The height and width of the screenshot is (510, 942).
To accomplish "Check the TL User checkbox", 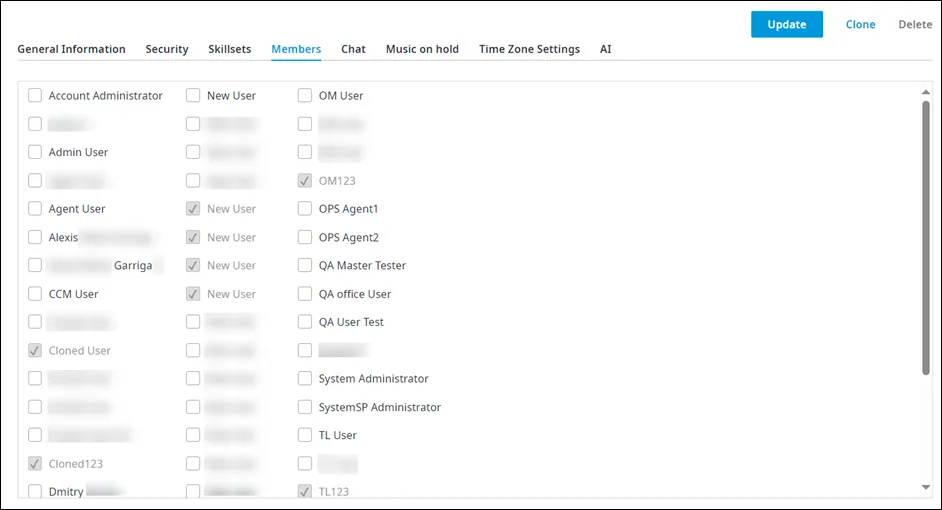I will (x=305, y=435).
